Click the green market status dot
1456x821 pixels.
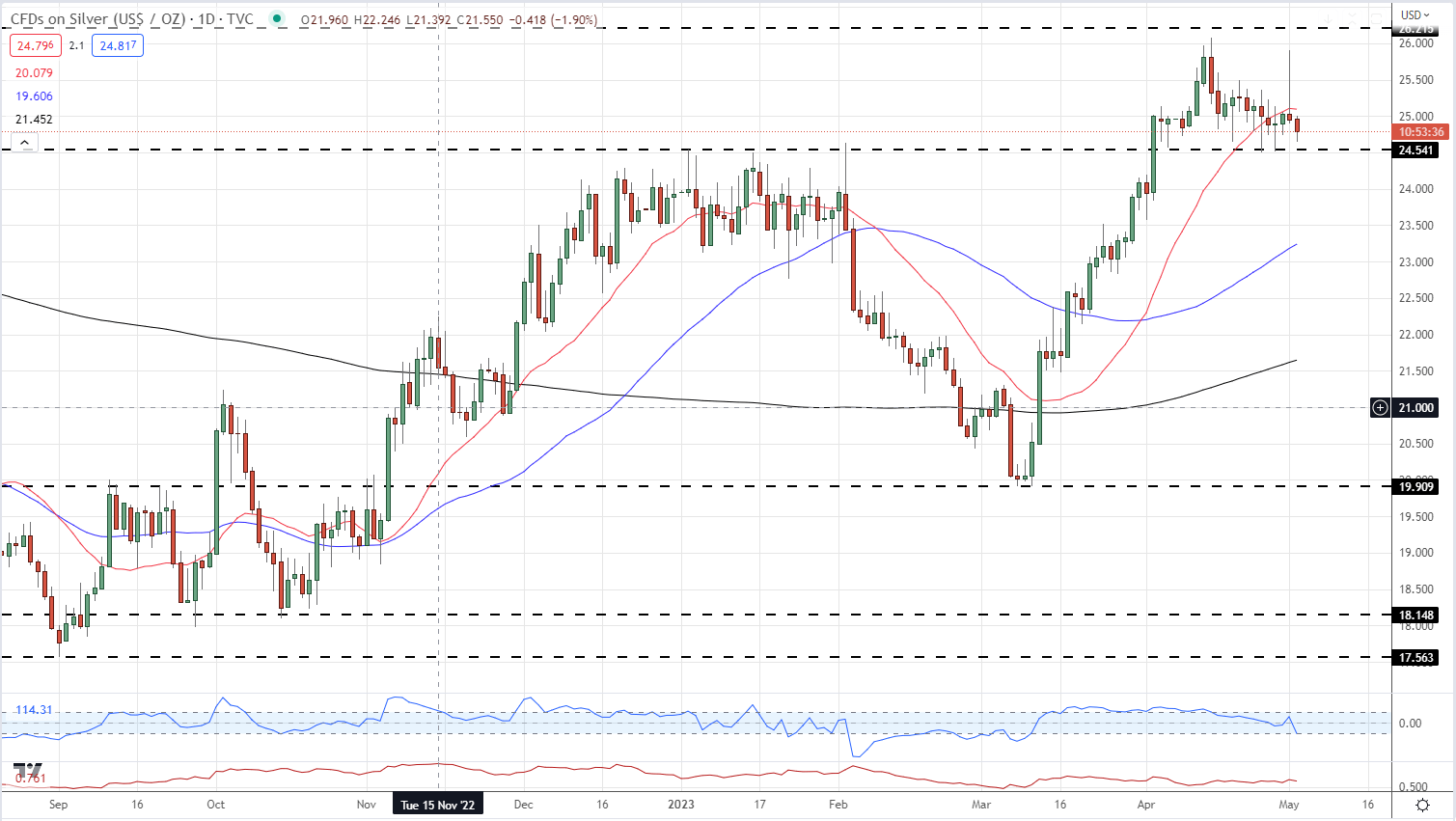pos(278,18)
